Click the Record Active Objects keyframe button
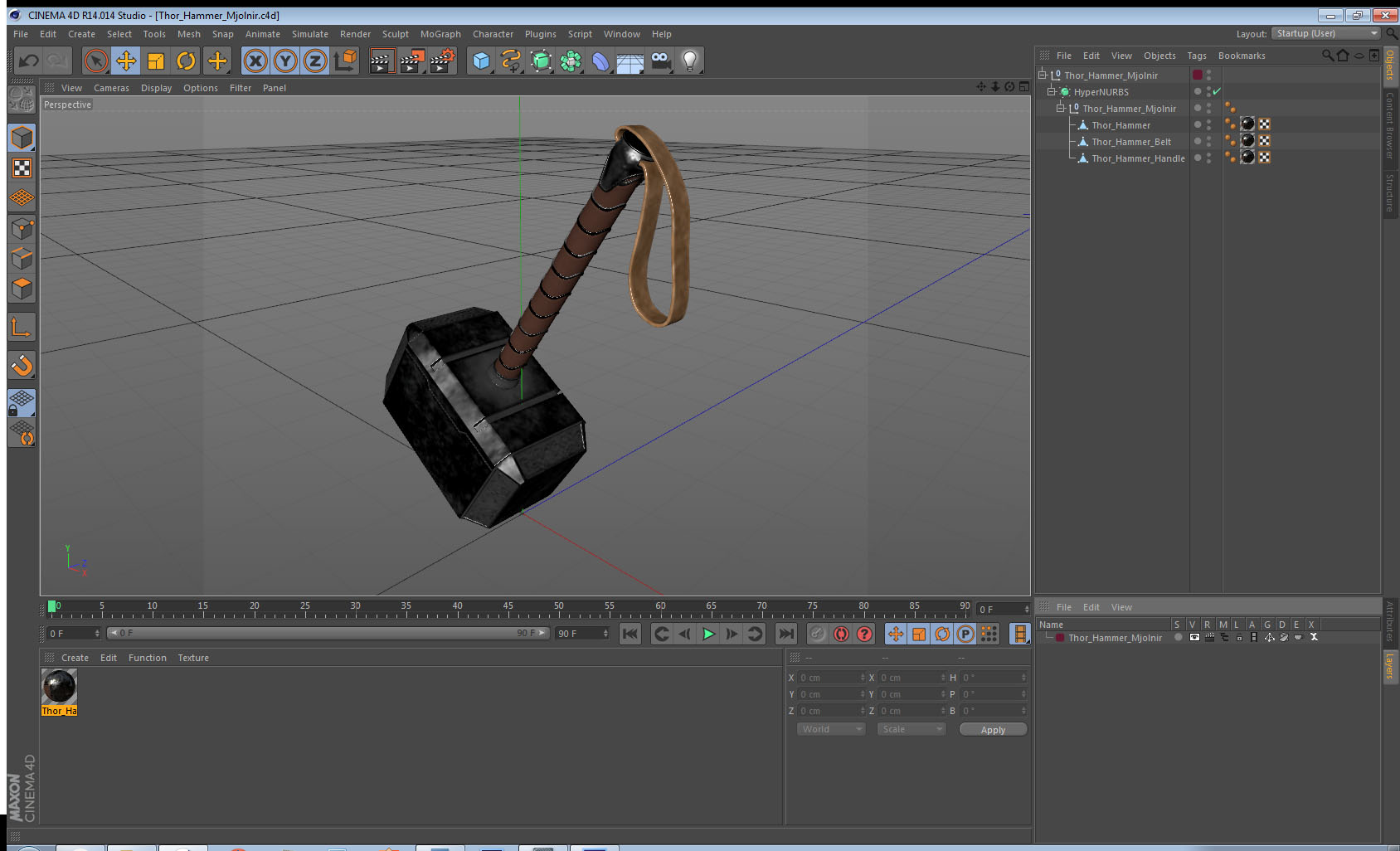This screenshot has height=851, width=1400. pyautogui.click(x=818, y=634)
